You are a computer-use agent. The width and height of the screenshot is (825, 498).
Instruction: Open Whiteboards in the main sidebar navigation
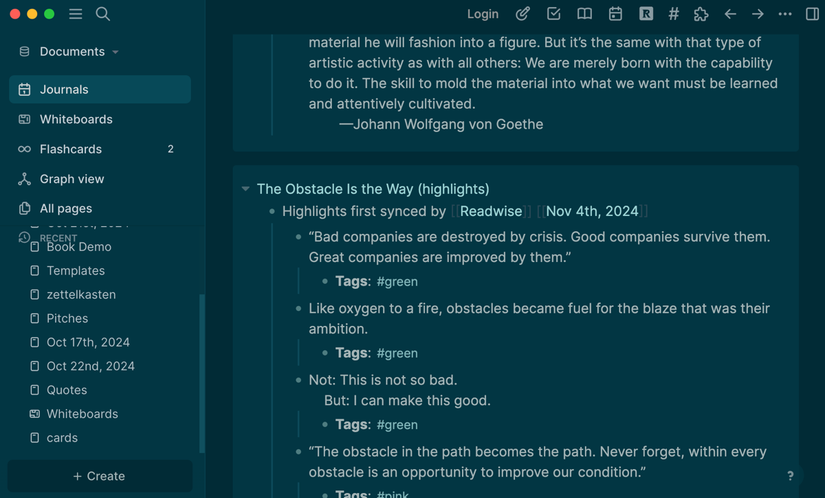pyautogui.click(x=100, y=119)
